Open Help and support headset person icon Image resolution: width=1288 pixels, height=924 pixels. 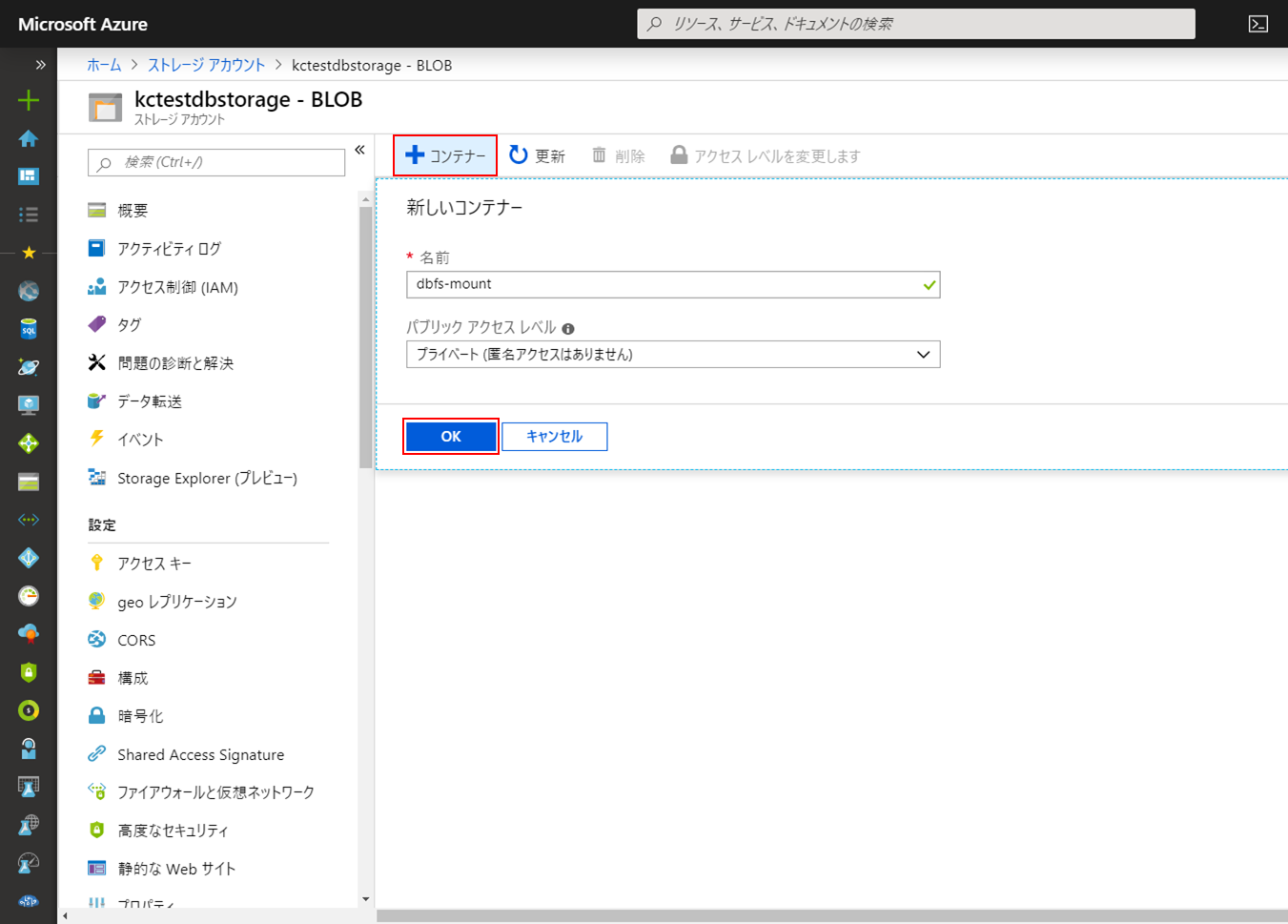pyautogui.click(x=29, y=749)
